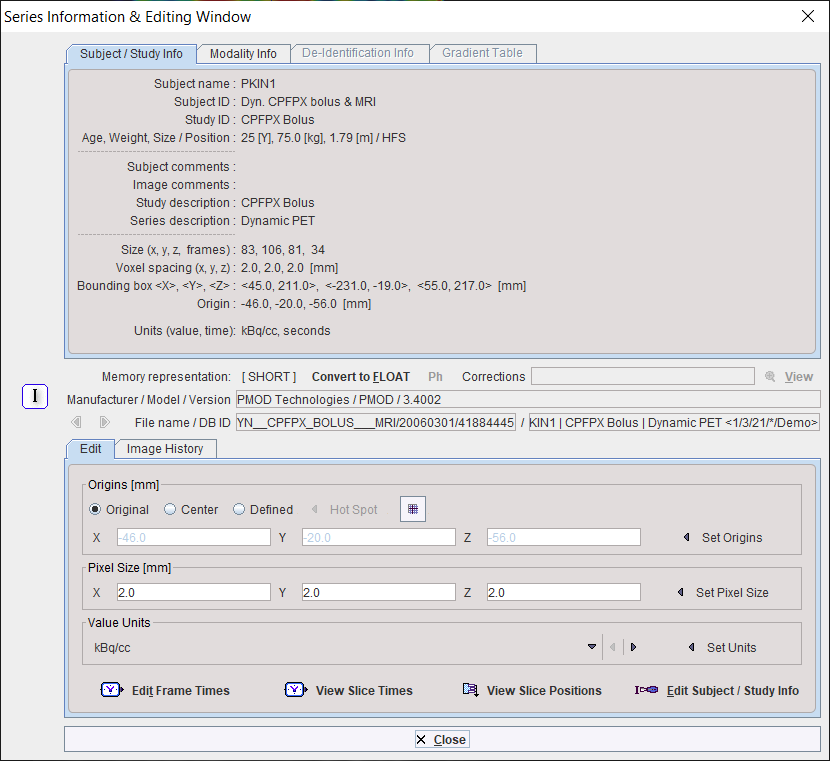This screenshot has width=830, height=761.
Task: Click the Origins X field showing -46.0
Action: tap(194, 537)
